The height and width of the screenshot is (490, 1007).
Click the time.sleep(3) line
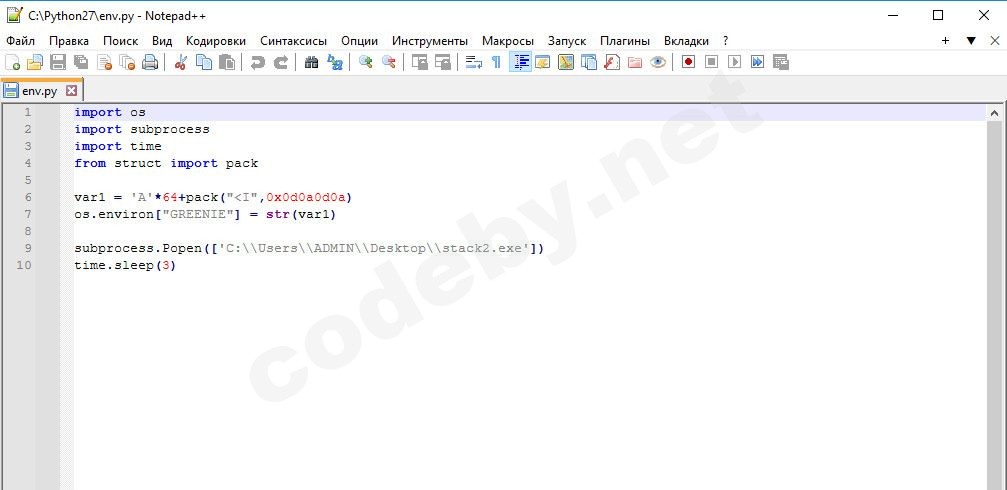125,265
